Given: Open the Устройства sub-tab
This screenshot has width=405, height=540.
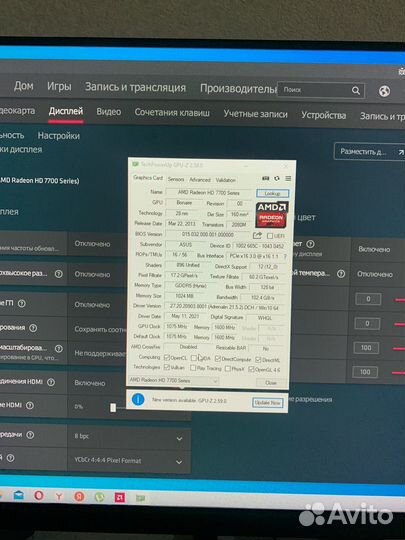Looking at the screenshot, I should point(324,115).
